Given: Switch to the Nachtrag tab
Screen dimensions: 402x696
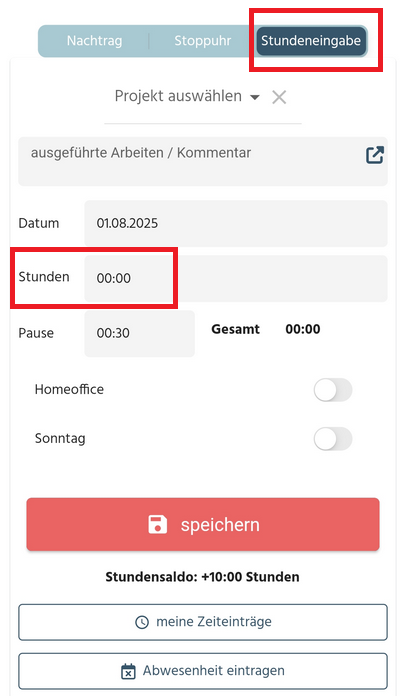Looking at the screenshot, I should click(x=94, y=41).
